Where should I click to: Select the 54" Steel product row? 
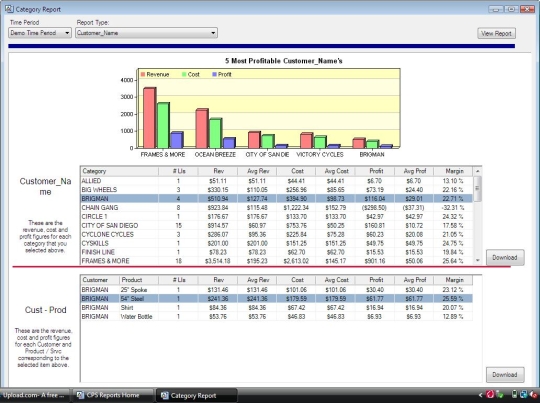277,299
